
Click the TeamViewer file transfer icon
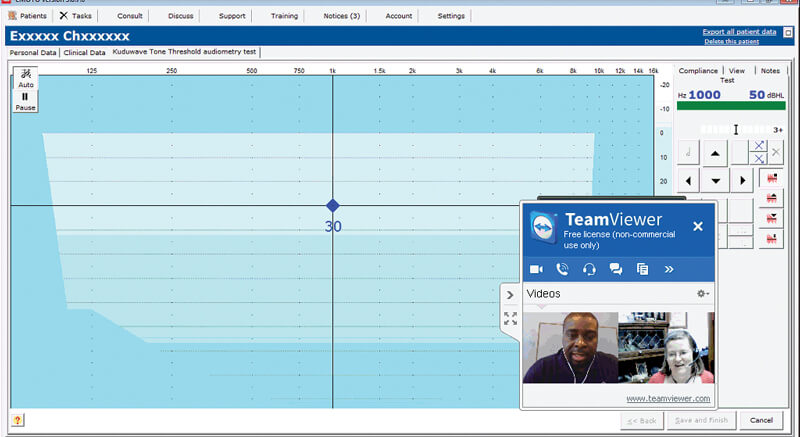click(642, 269)
